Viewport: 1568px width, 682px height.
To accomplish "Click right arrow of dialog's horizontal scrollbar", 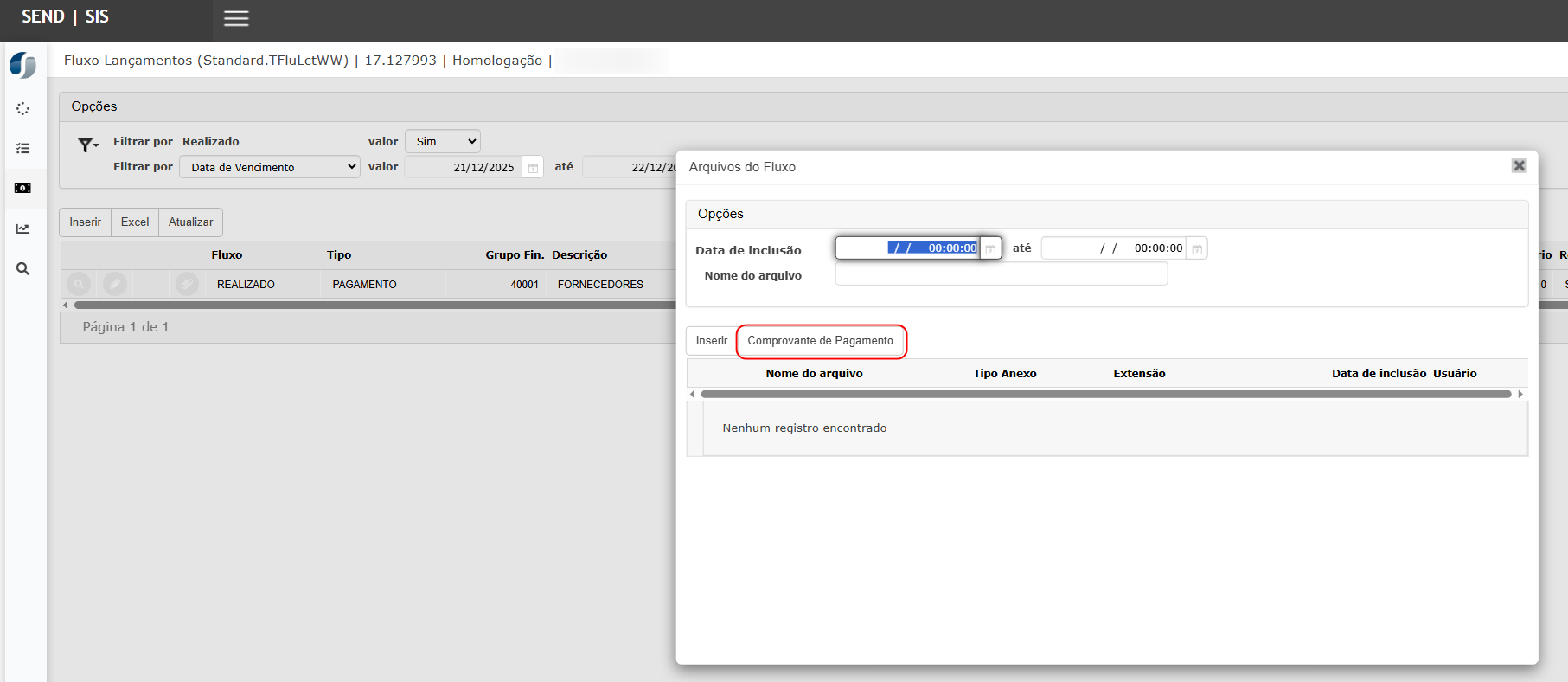I will [x=1520, y=394].
